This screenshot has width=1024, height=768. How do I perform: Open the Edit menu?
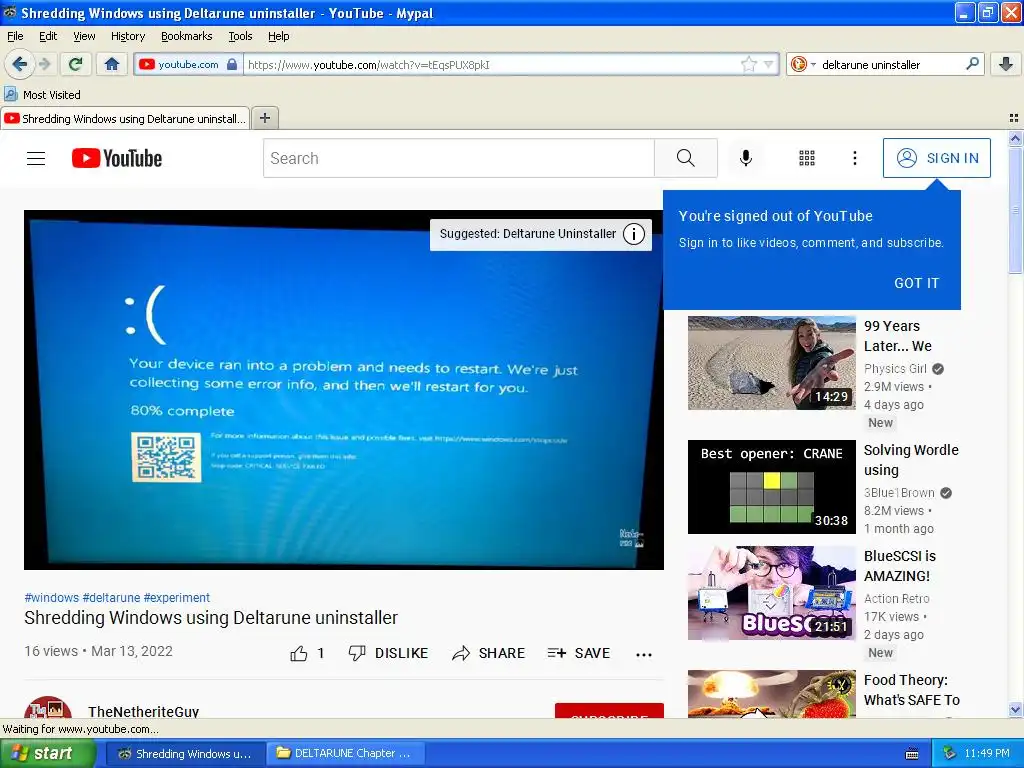48,36
